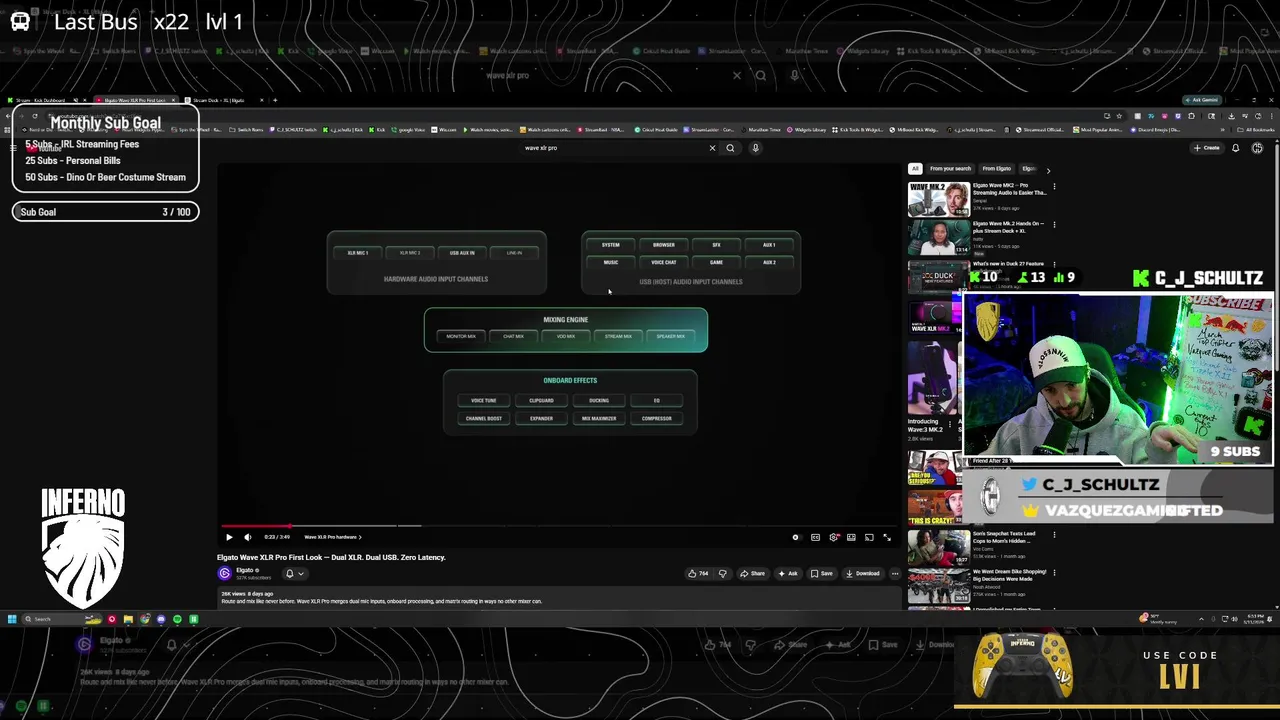Select the 'From your search' filter chip

pyautogui.click(x=950, y=168)
